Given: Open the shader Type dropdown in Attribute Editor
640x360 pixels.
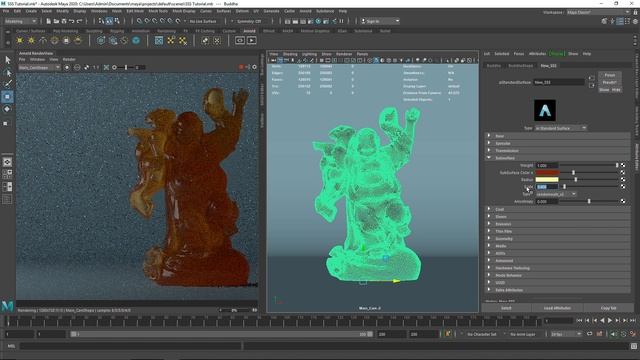Looking at the screenshot, I should tap(560, 128).
